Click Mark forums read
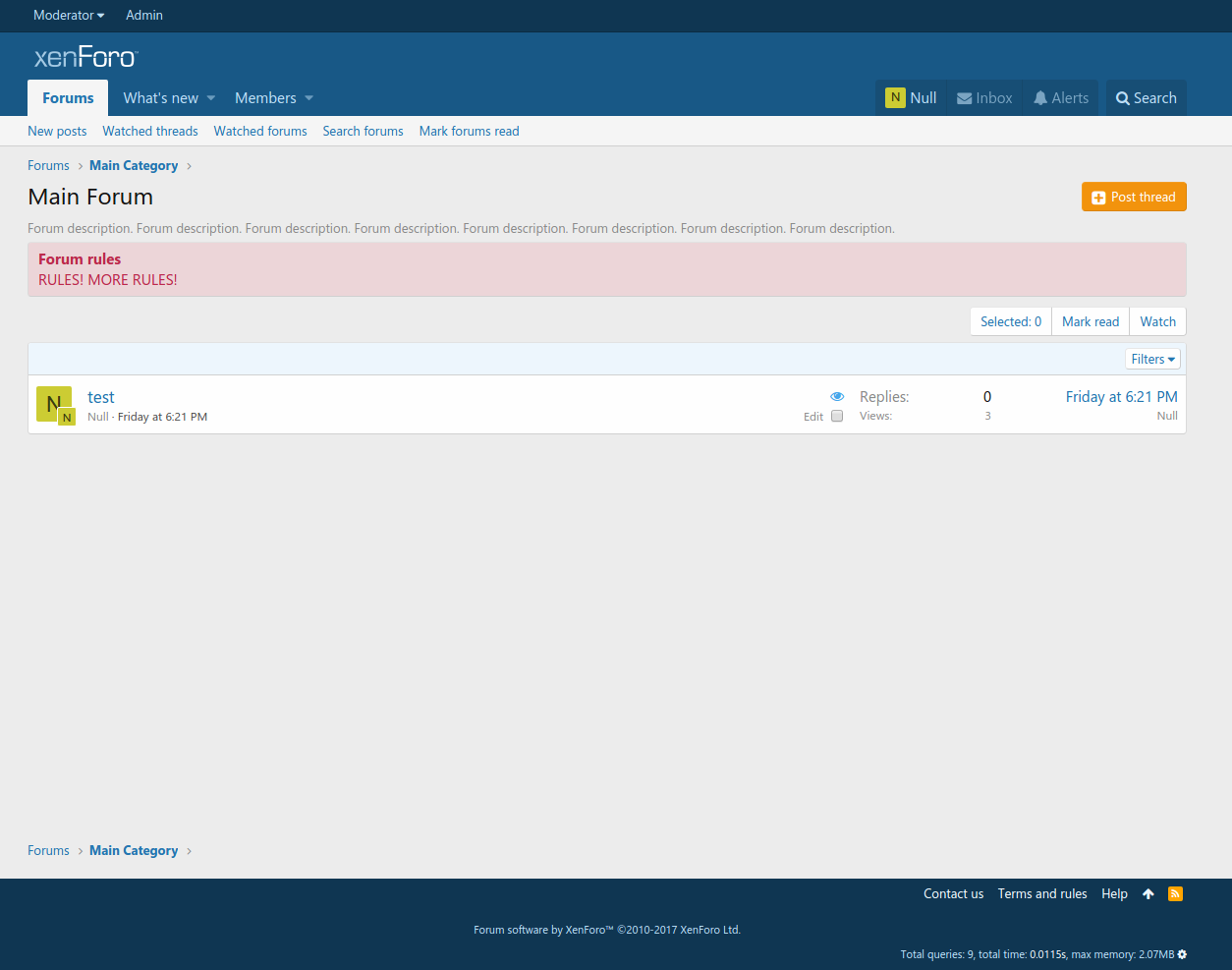This screenshot has height=970, width=1232. pyautogui.click(x=469, y=131)
